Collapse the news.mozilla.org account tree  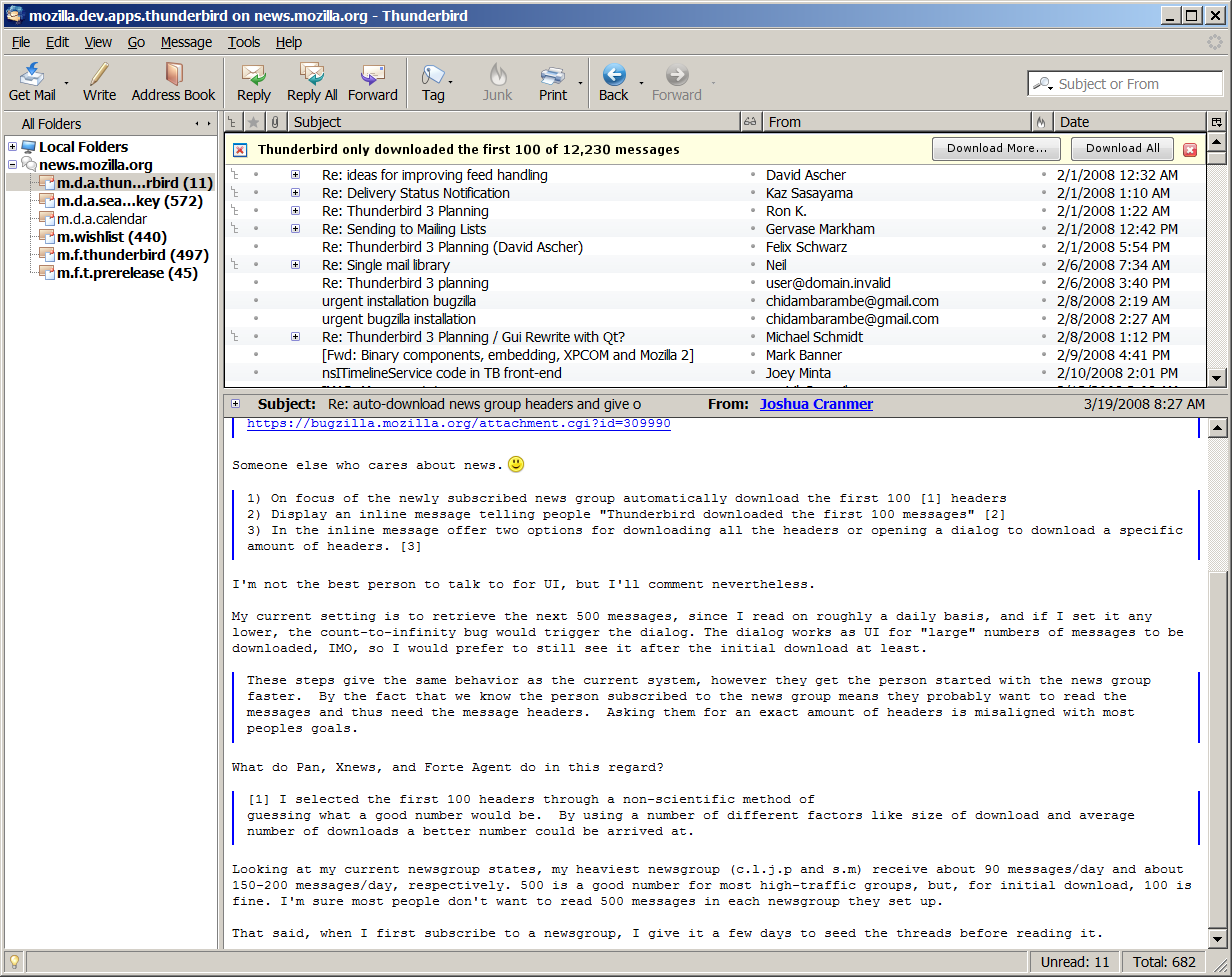pos(12,165)
